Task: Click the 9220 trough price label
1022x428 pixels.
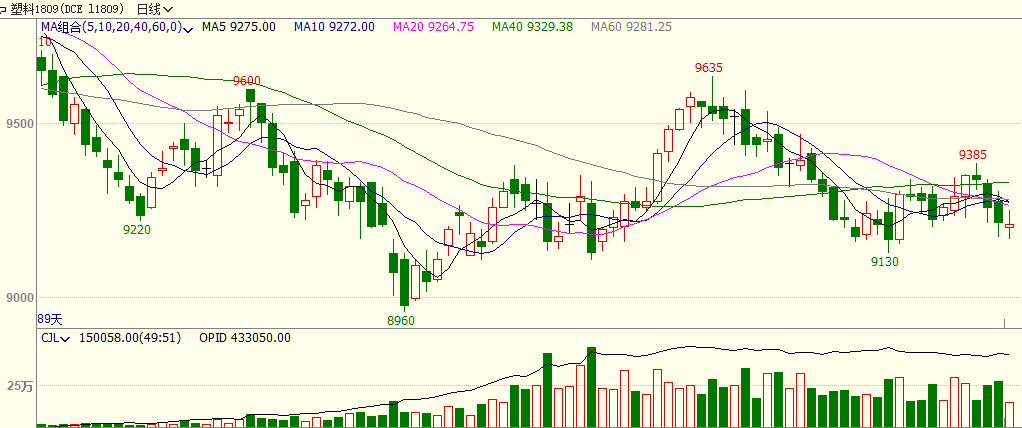Action: 137,229
